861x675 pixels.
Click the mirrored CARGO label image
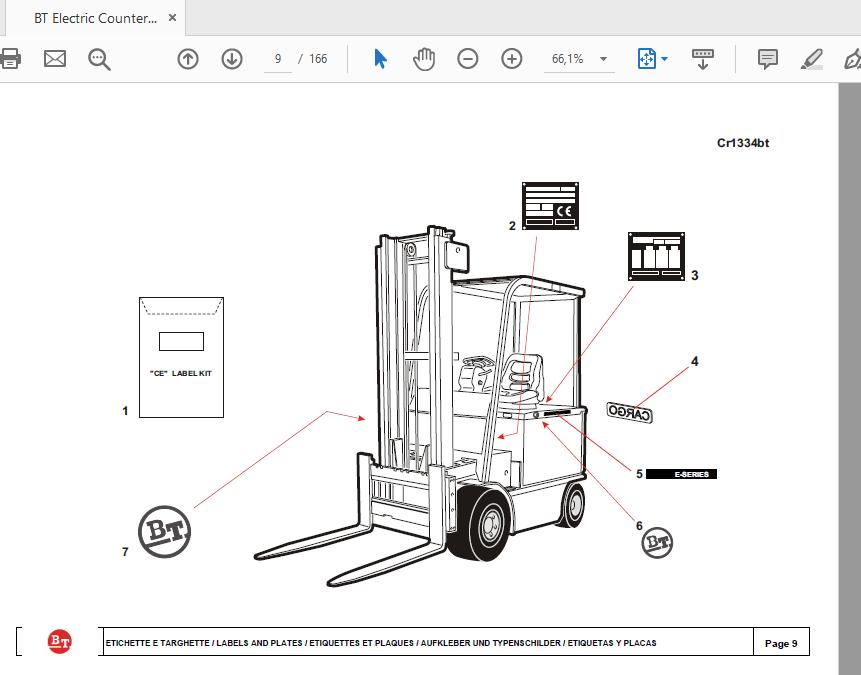point(630,412)
